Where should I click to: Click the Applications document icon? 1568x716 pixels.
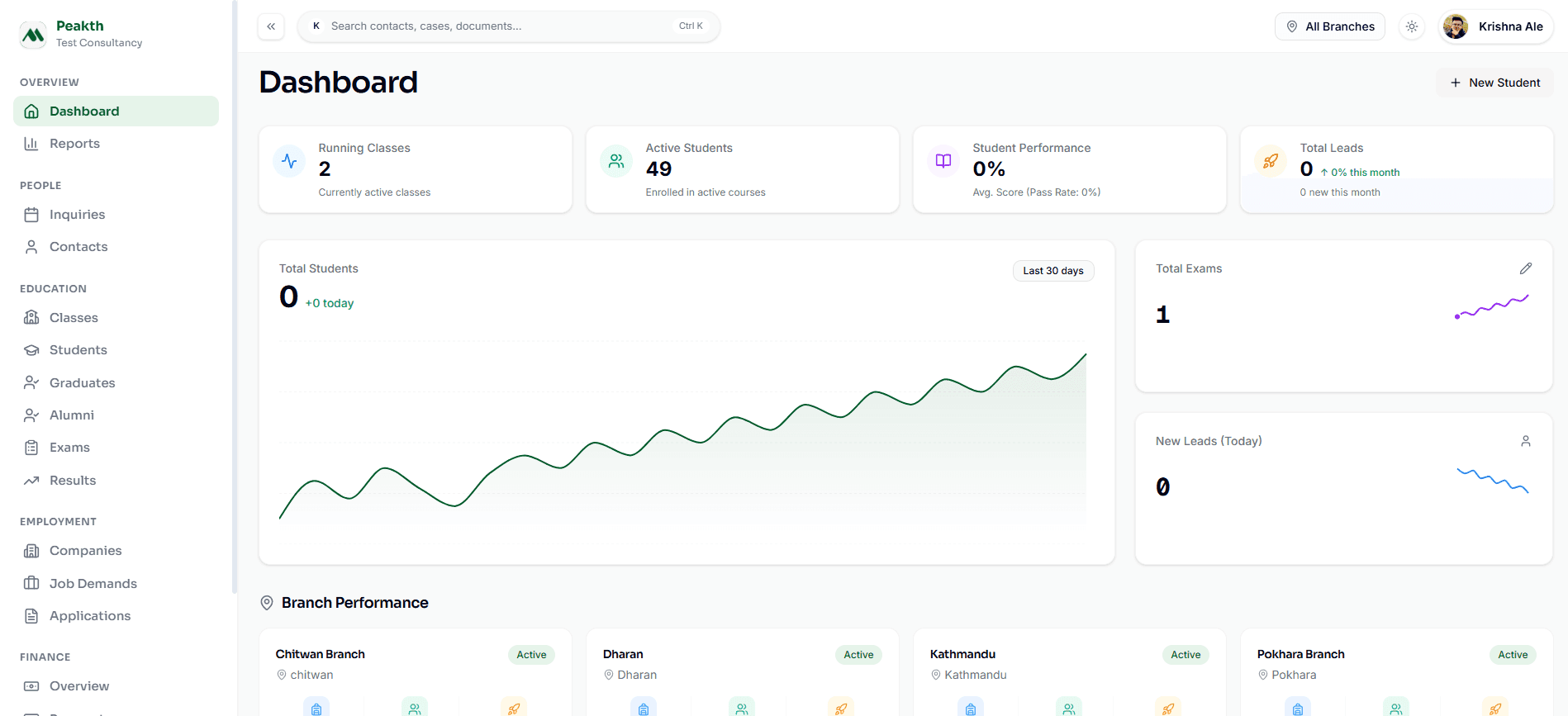coord(31,616)
